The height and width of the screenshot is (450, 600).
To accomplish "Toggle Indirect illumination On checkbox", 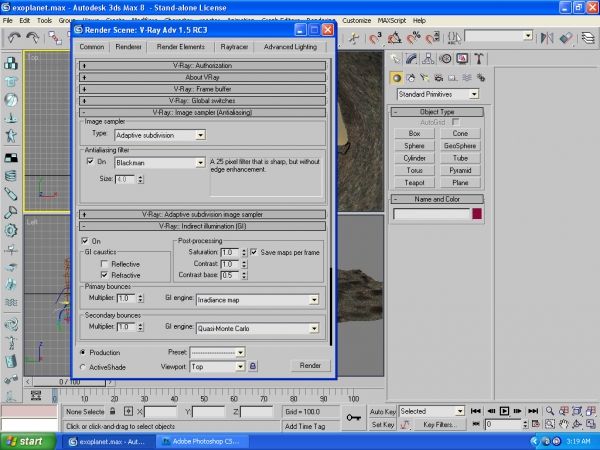I will (x=85, y=241).
